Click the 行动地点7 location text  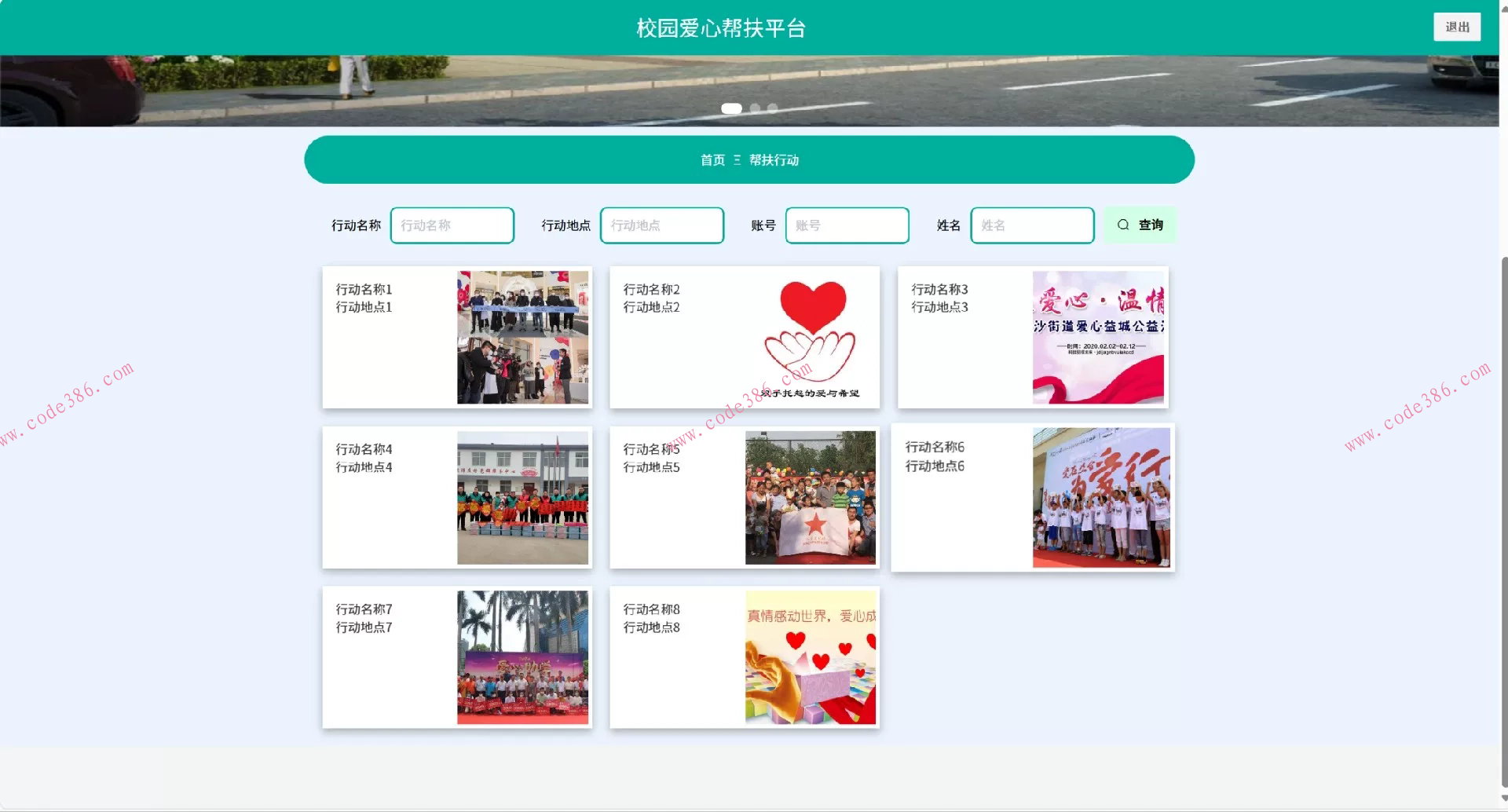click(364, 627)
